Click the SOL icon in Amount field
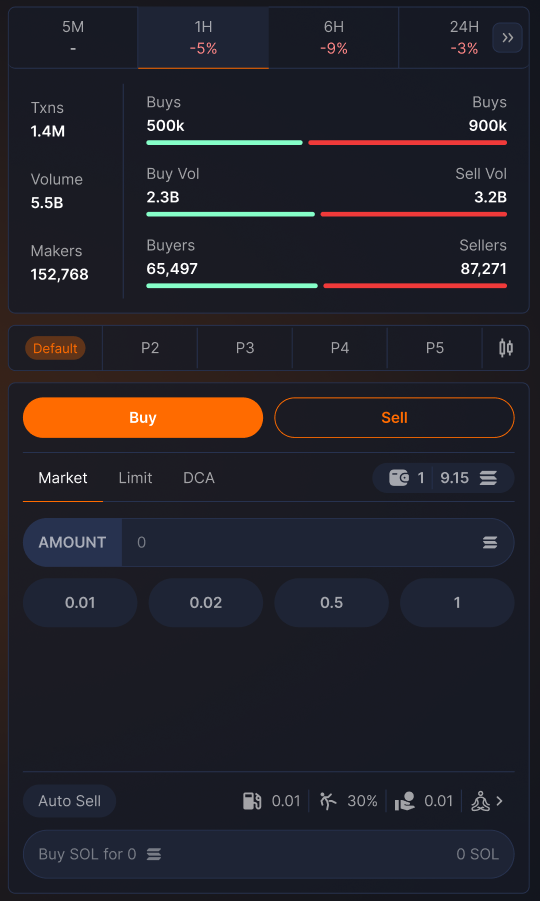 pyautogui.click(x=490, y=542)
